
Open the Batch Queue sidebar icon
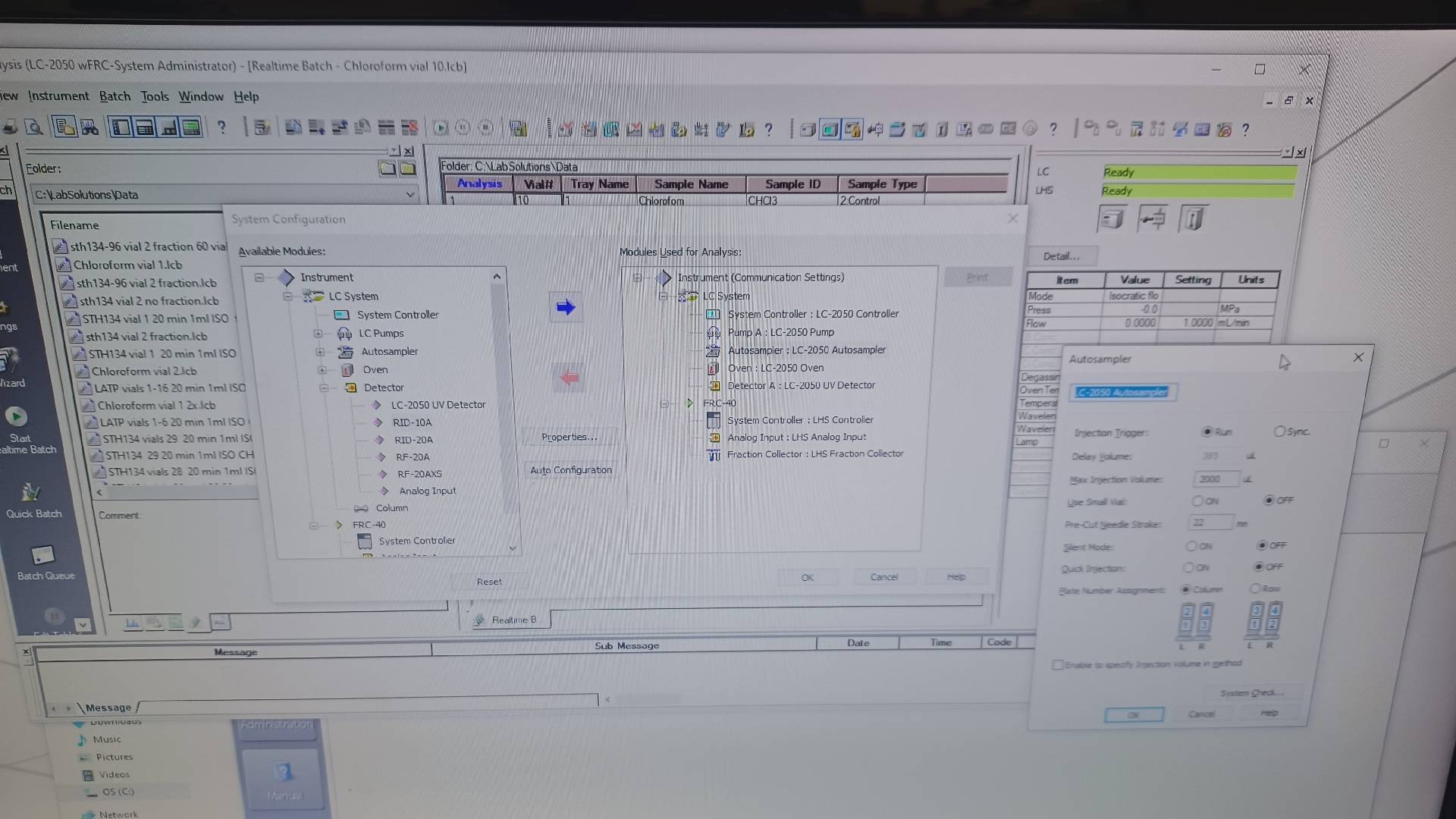(42, 555)
